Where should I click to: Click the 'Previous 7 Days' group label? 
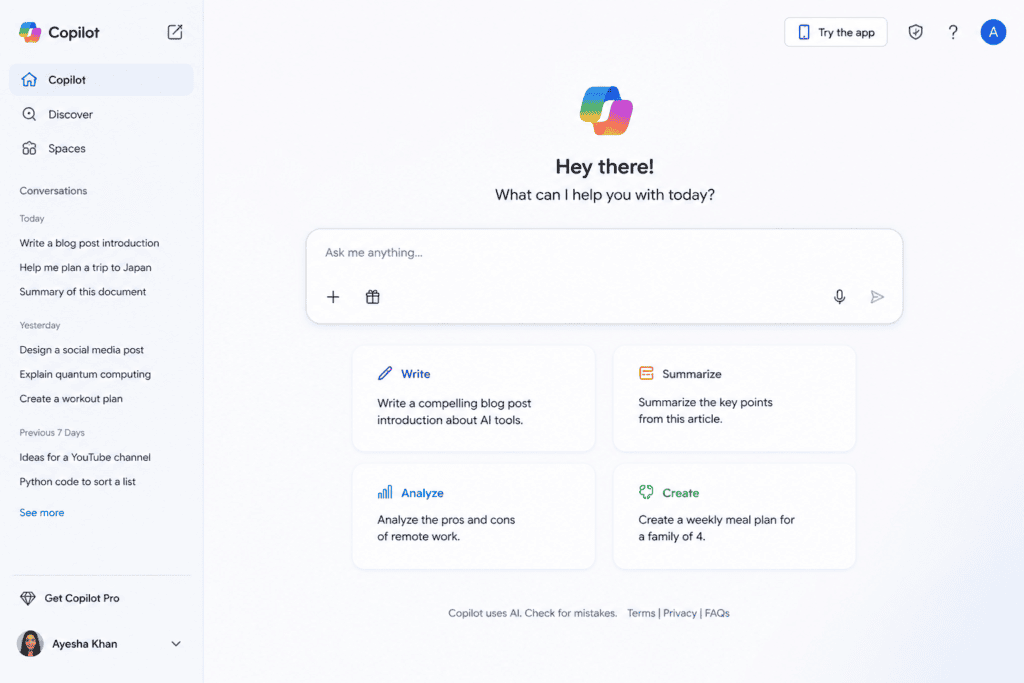point(52,432)
